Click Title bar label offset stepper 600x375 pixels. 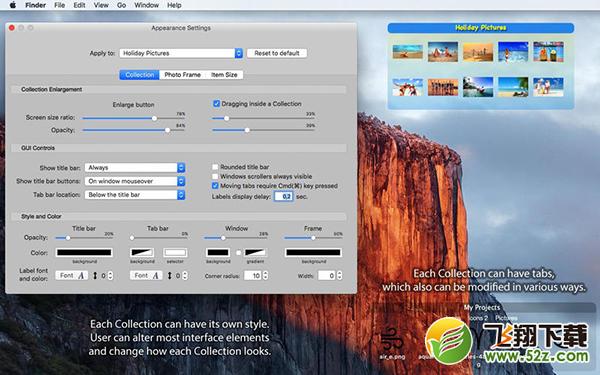[111, 276]
